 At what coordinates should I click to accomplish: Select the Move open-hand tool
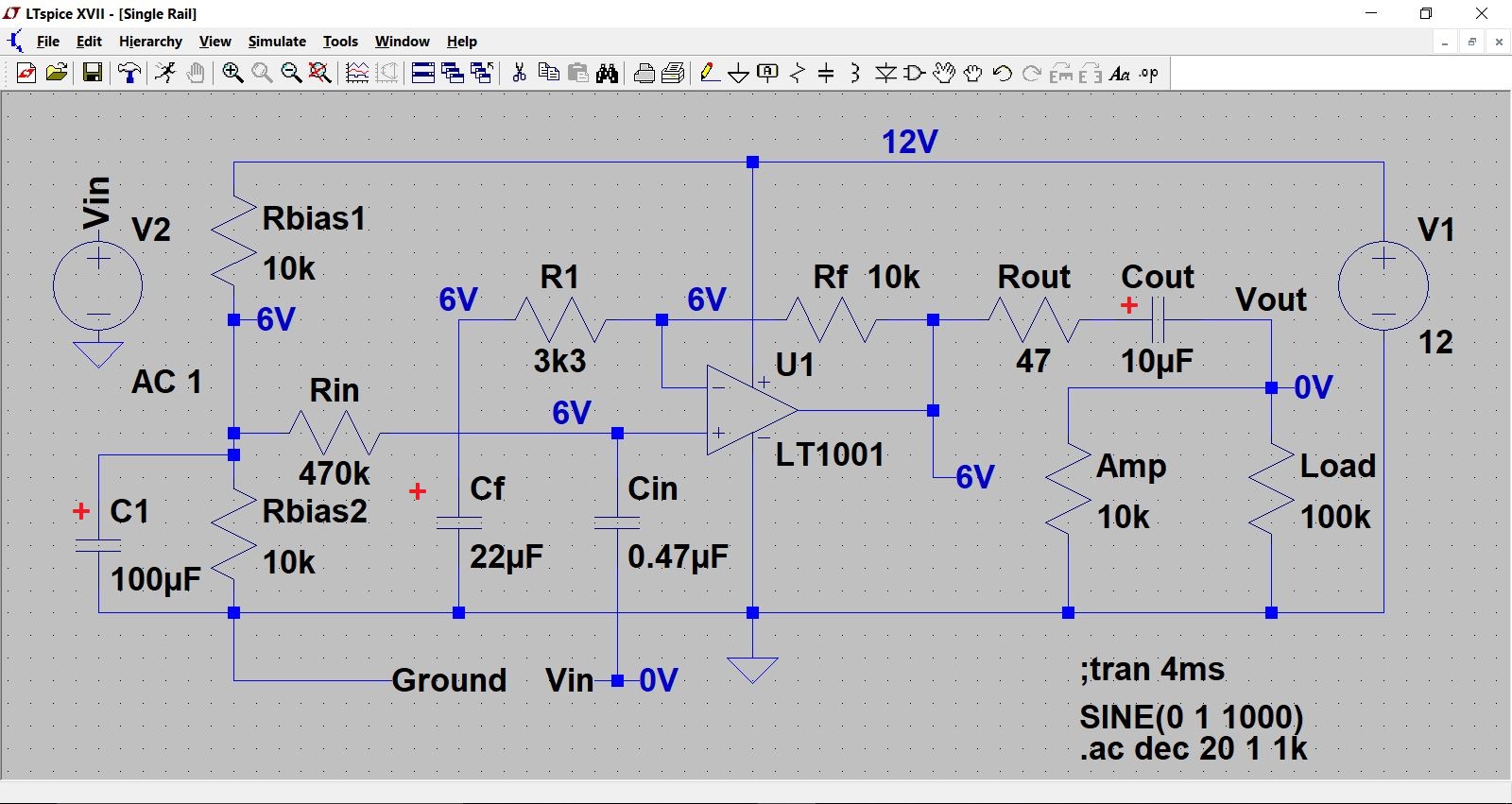click(944, 73)
